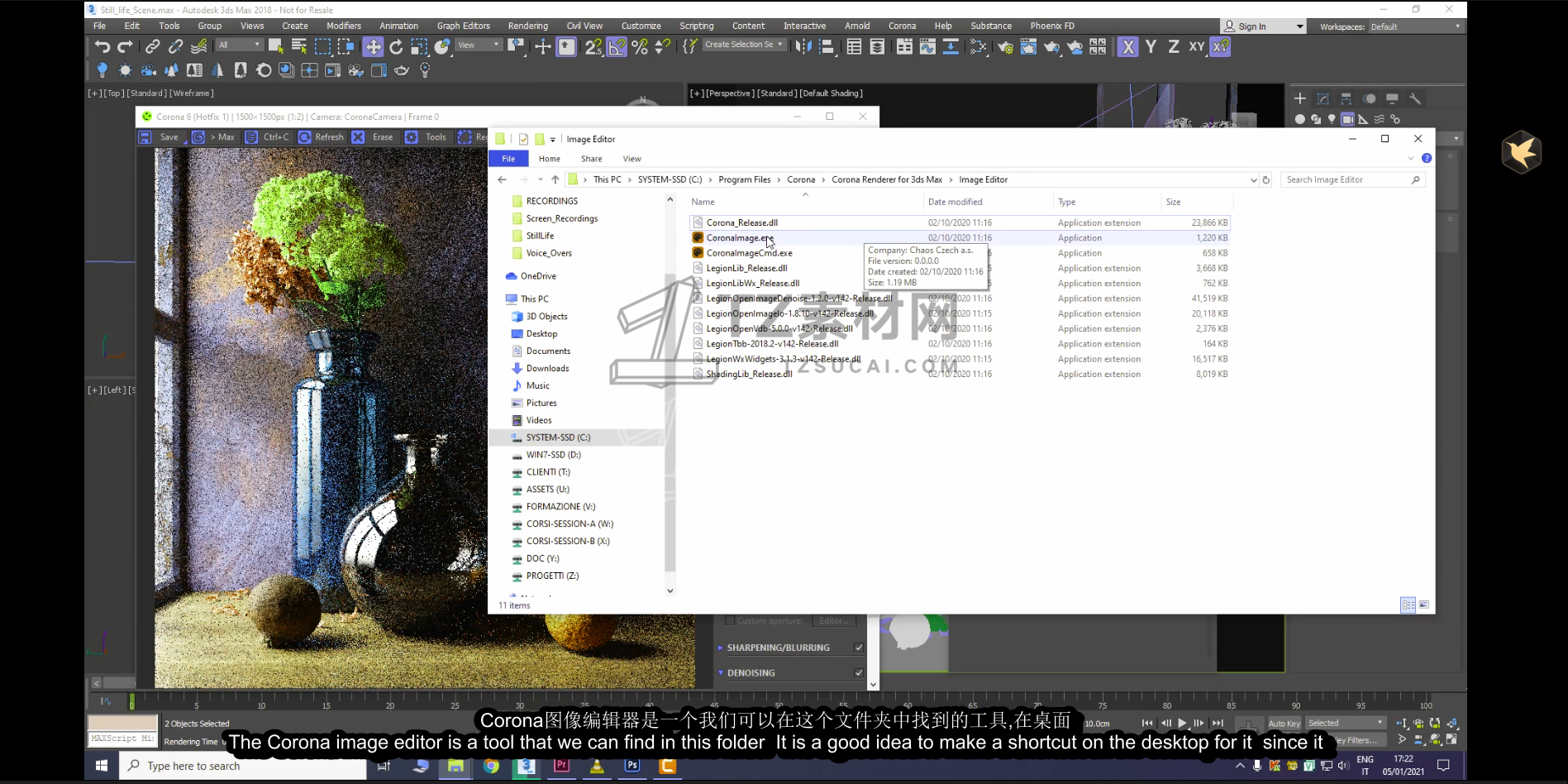
Task: Open the Curve Editor icon
Action: tap(927, 47)
